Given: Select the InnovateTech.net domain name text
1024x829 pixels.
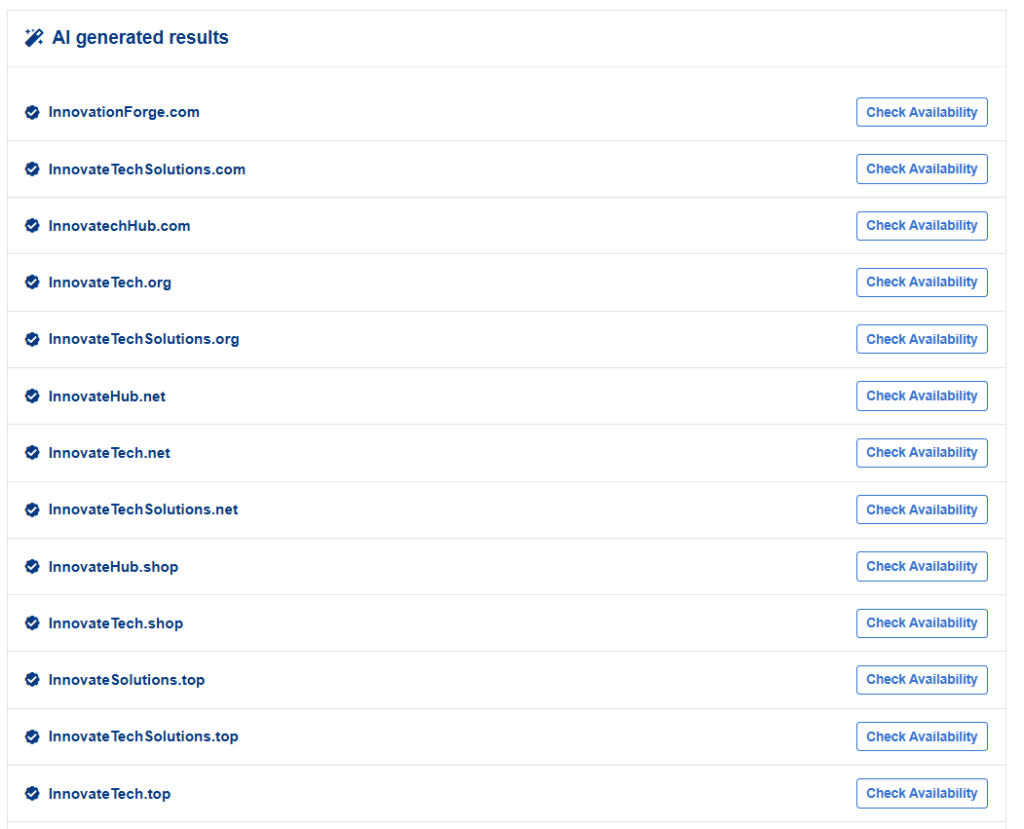Looking at the screenshot, I should click(109, 453).
